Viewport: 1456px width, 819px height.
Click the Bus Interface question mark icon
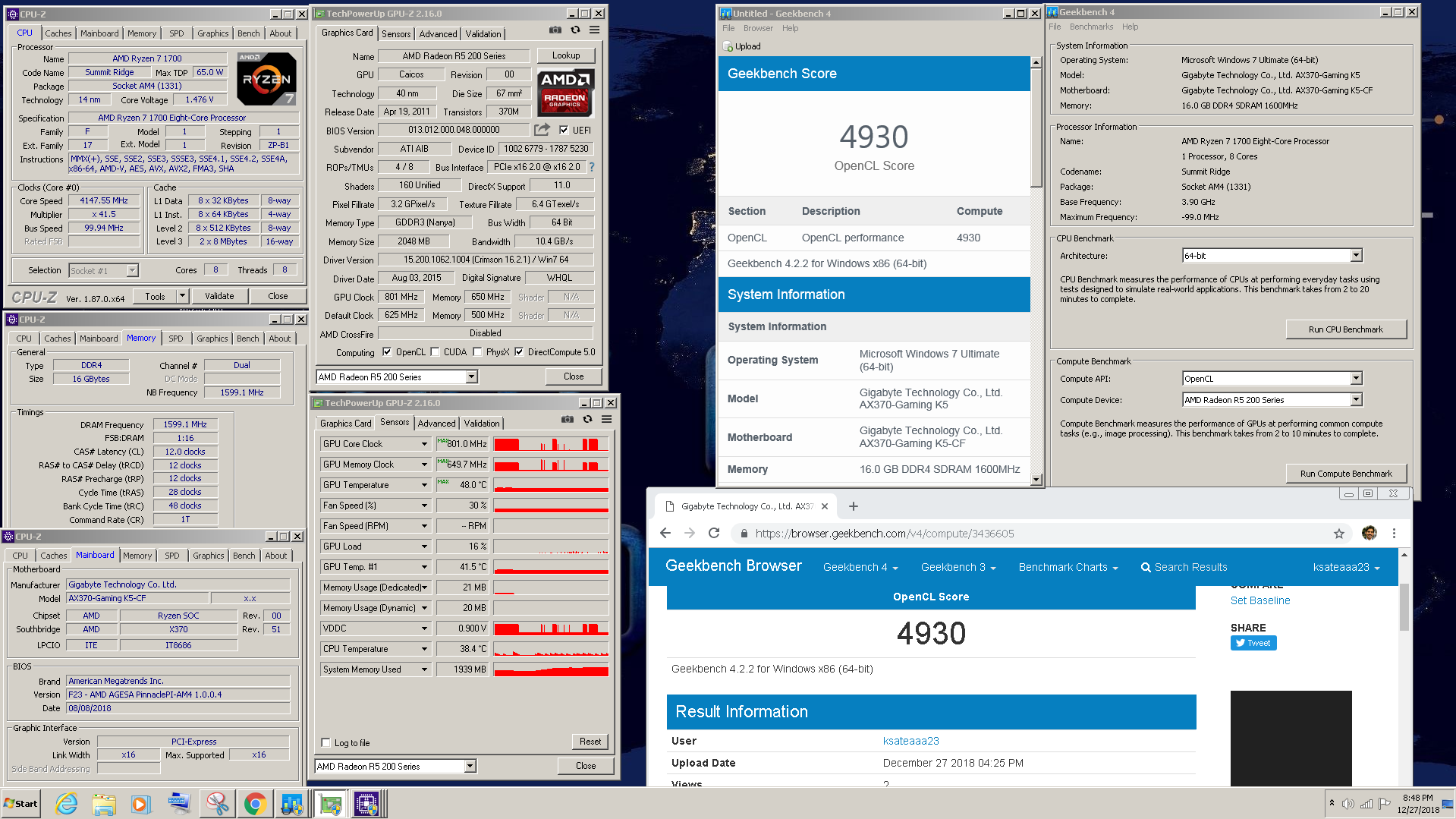point(592,167)
